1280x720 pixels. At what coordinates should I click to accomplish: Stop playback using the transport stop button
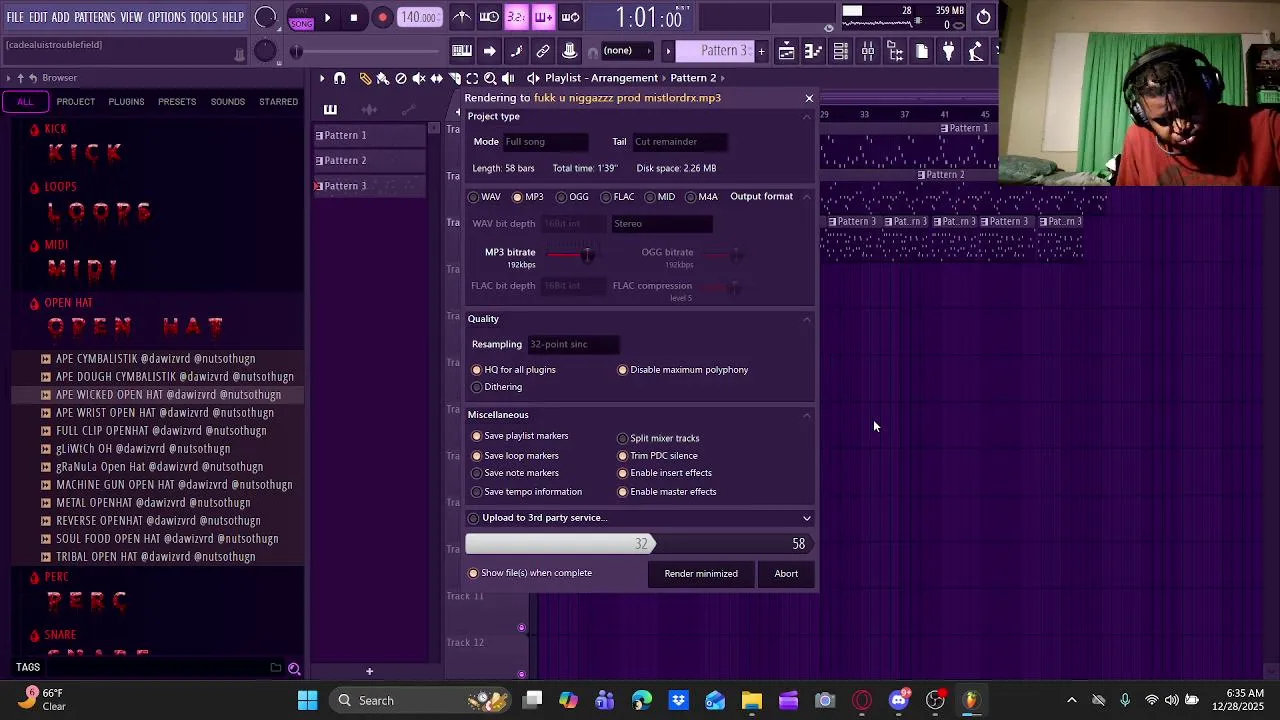point(354,17)
